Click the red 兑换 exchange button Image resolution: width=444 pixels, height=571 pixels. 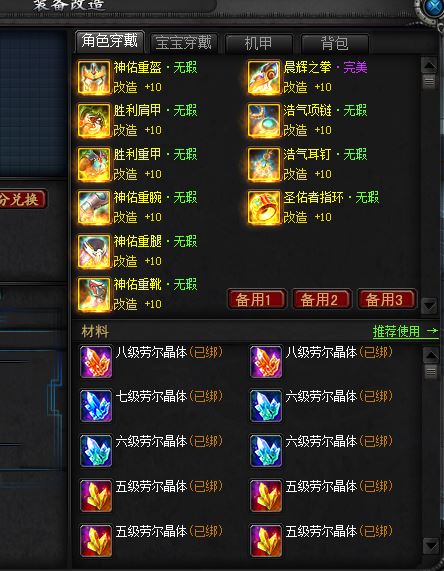click(x=23, y=199)
